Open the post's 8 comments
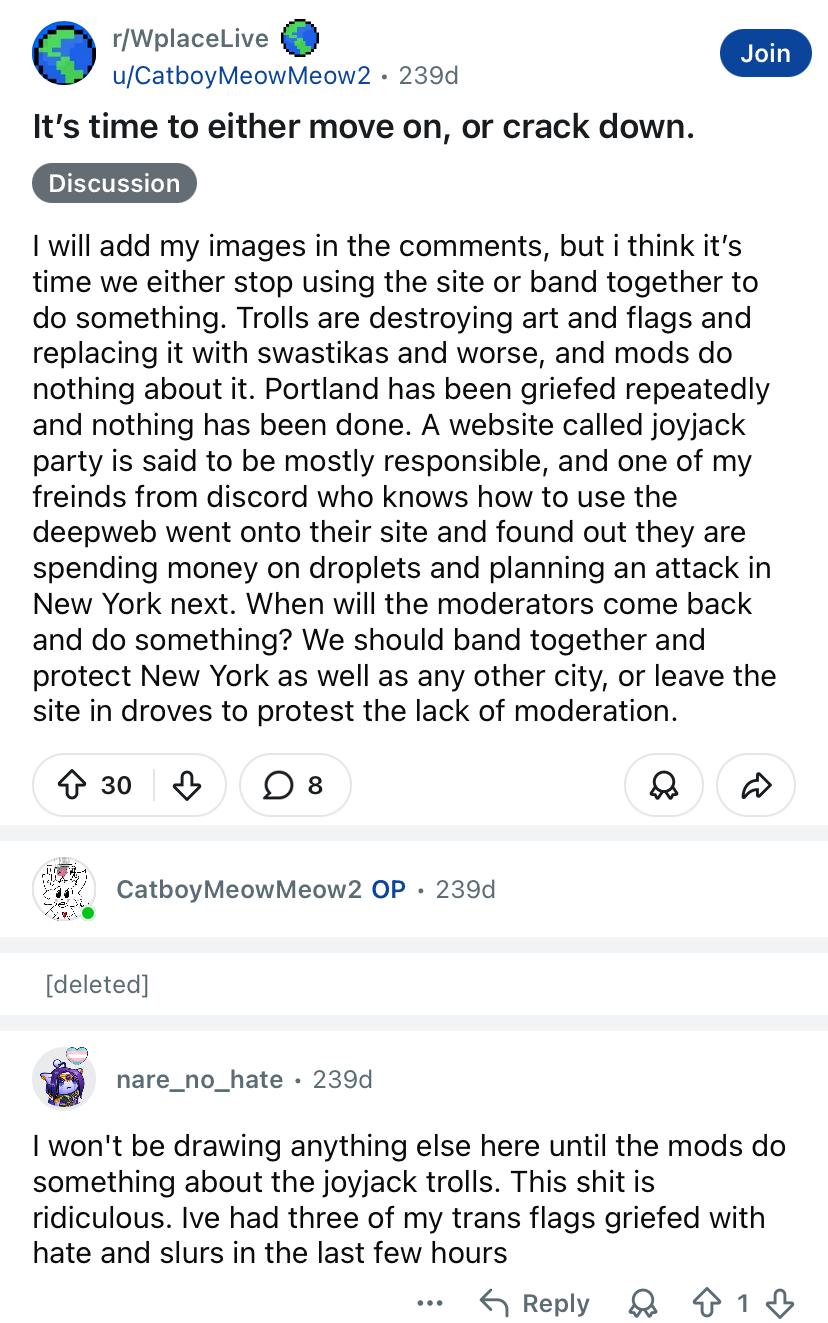Screen dimensions: 828x1323 coord(295,785)
